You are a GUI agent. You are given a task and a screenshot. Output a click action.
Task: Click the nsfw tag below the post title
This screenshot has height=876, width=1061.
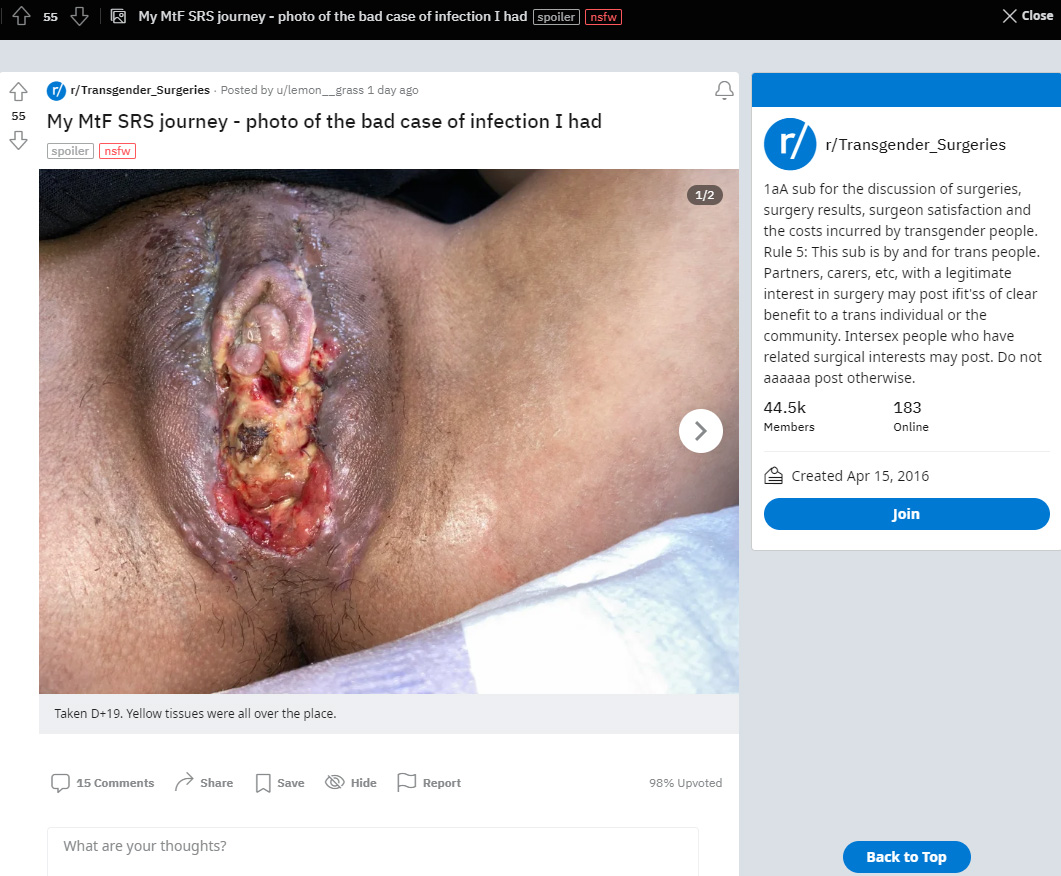point(117,151)
